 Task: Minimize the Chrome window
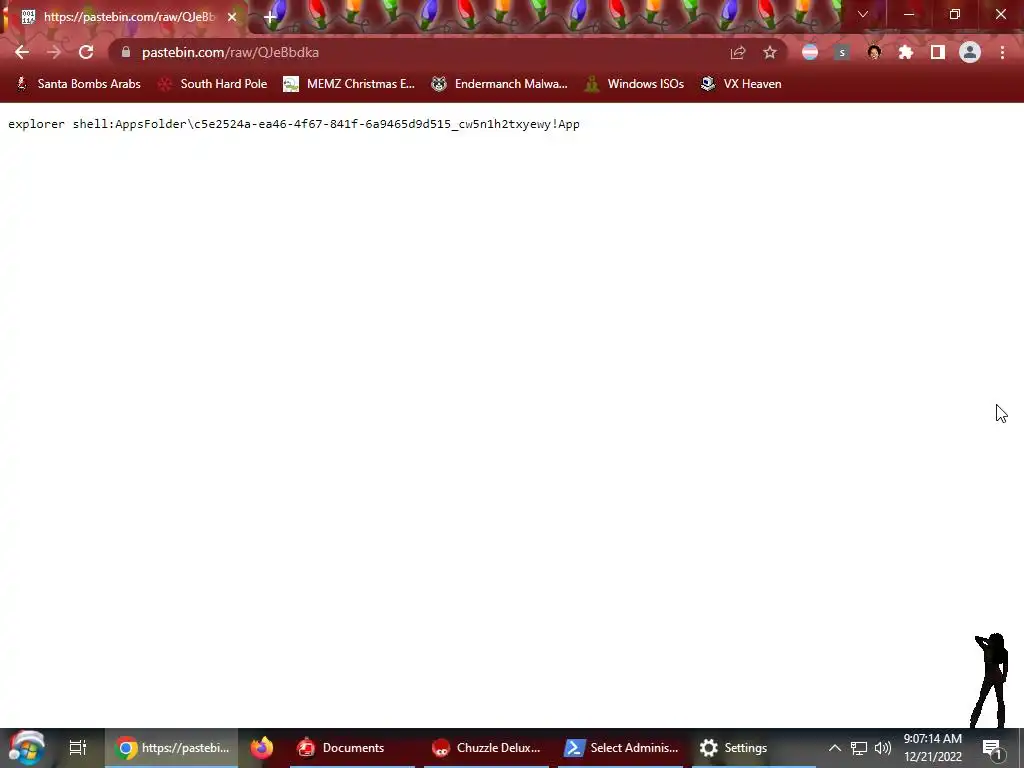tap(909, 14)
